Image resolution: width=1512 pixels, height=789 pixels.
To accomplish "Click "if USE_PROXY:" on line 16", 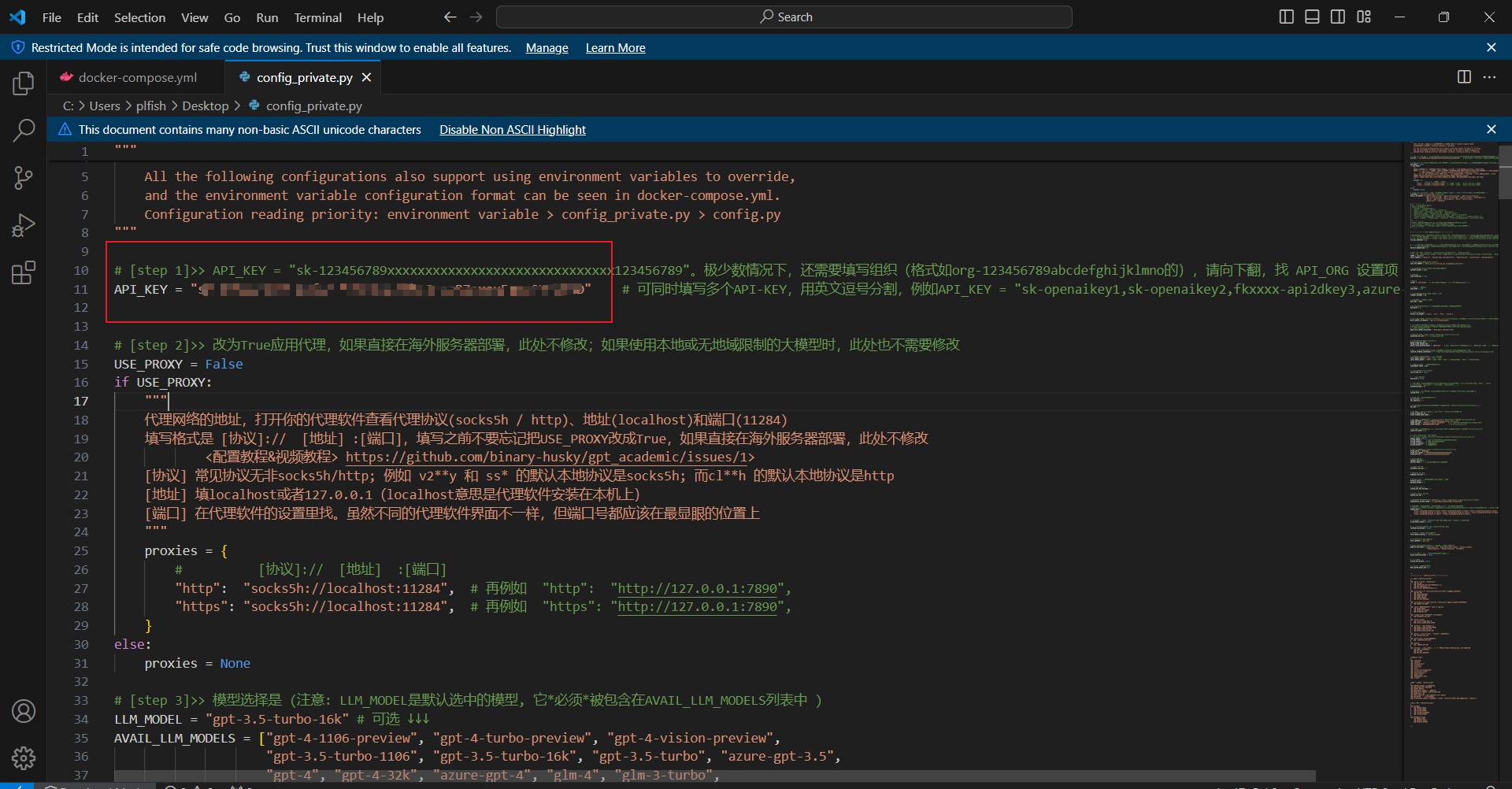I will point(163,382).
